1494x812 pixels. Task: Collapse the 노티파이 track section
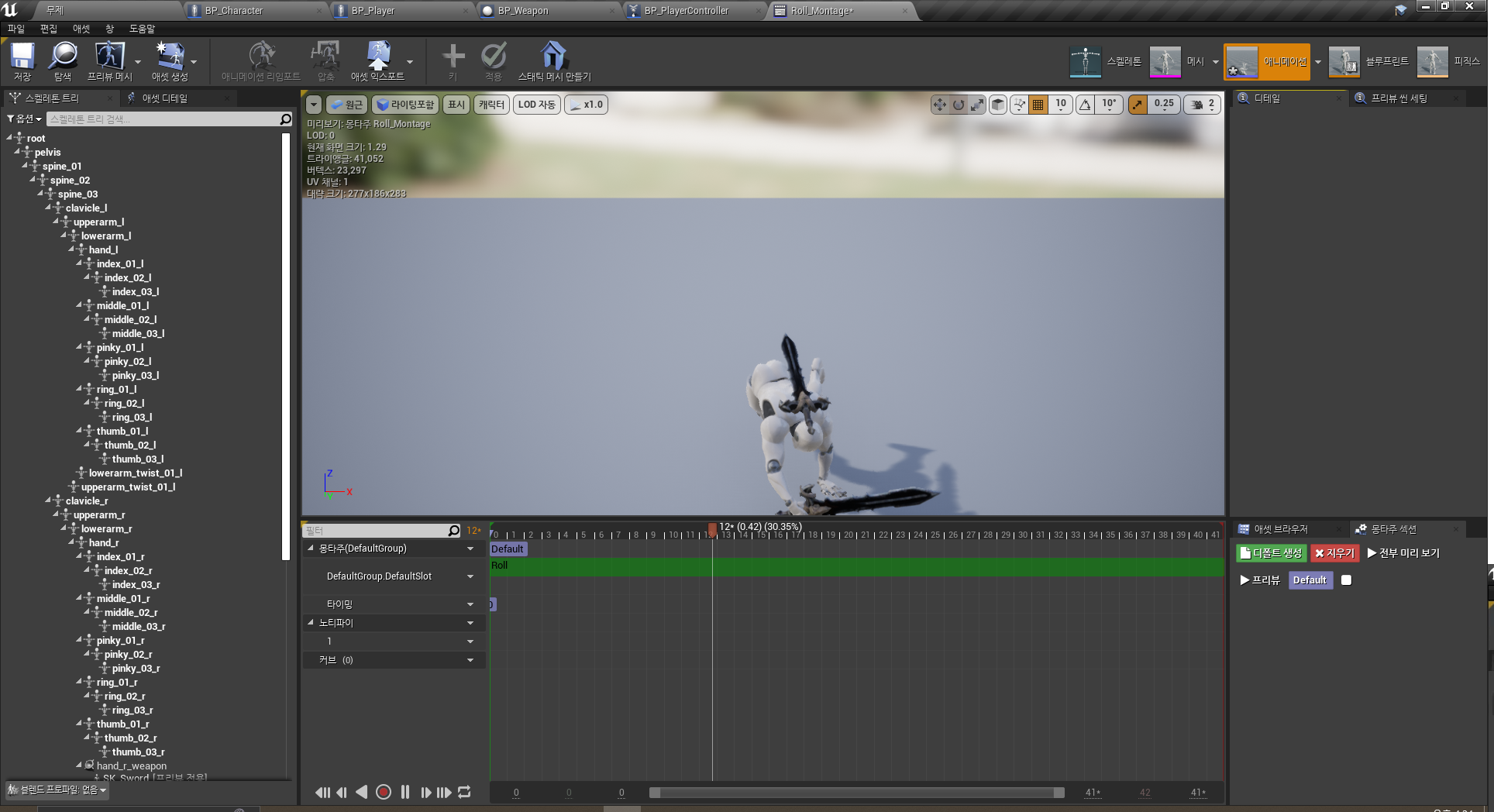pos(311,622)
